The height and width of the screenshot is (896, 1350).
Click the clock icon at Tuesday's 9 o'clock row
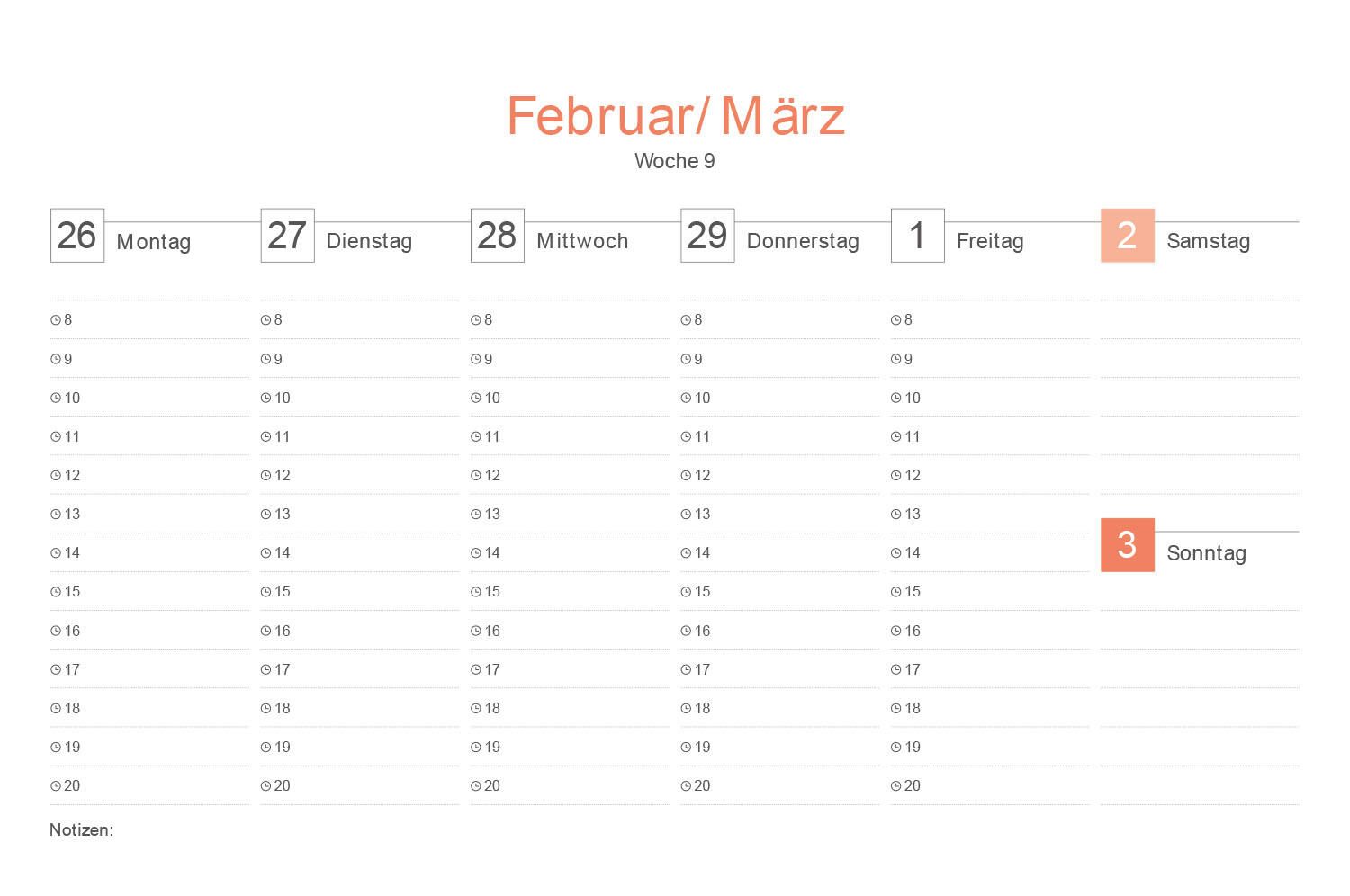(265, 360)
